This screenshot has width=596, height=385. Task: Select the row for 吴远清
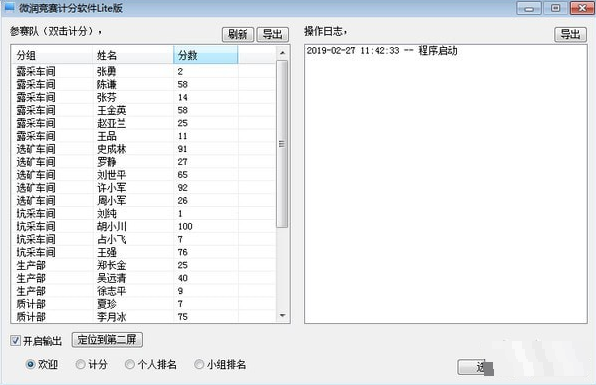click(143, 278)
